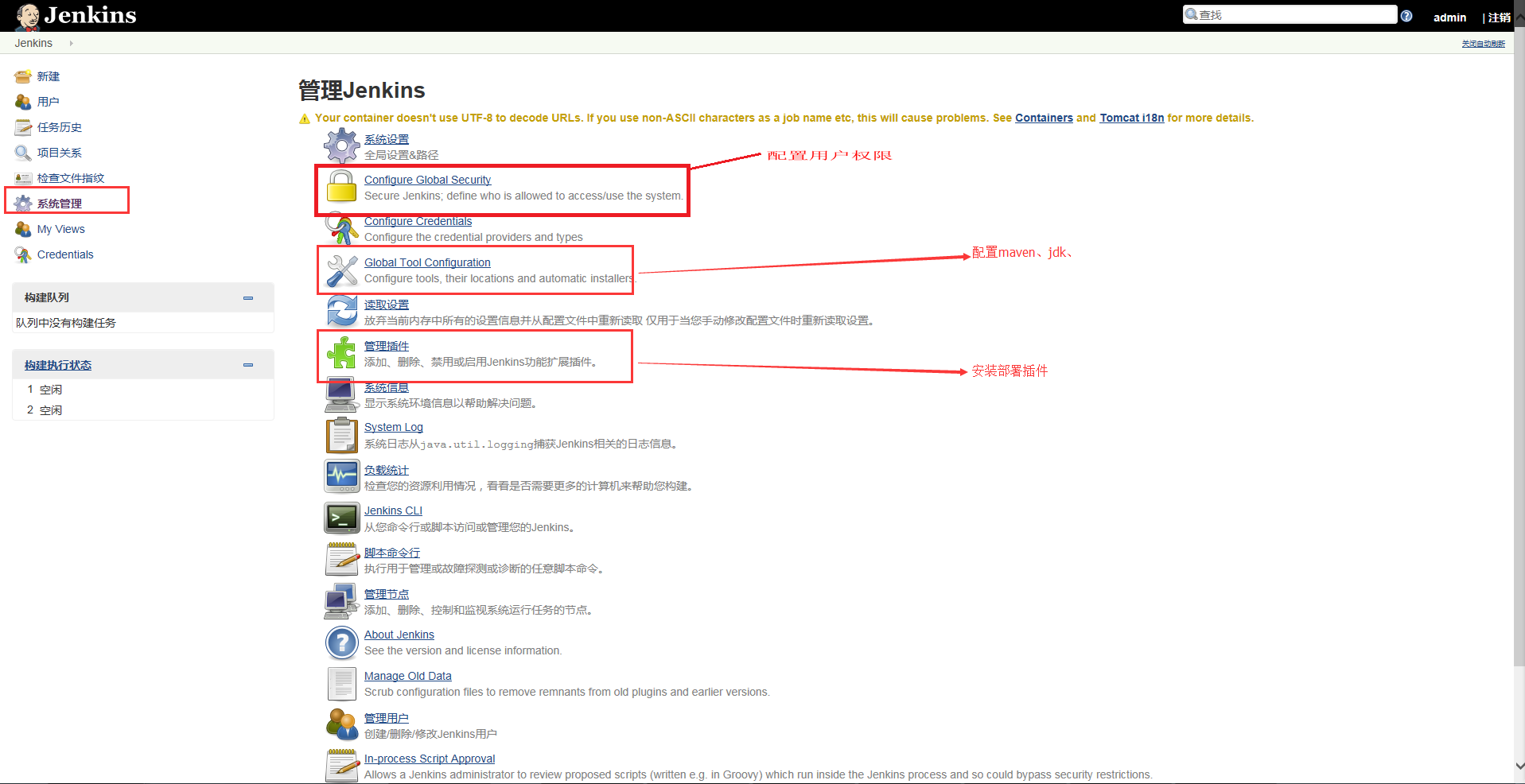Click the Configure Global Security padlock icon
Screen dimensions: 1525x784
pos(342,188)
